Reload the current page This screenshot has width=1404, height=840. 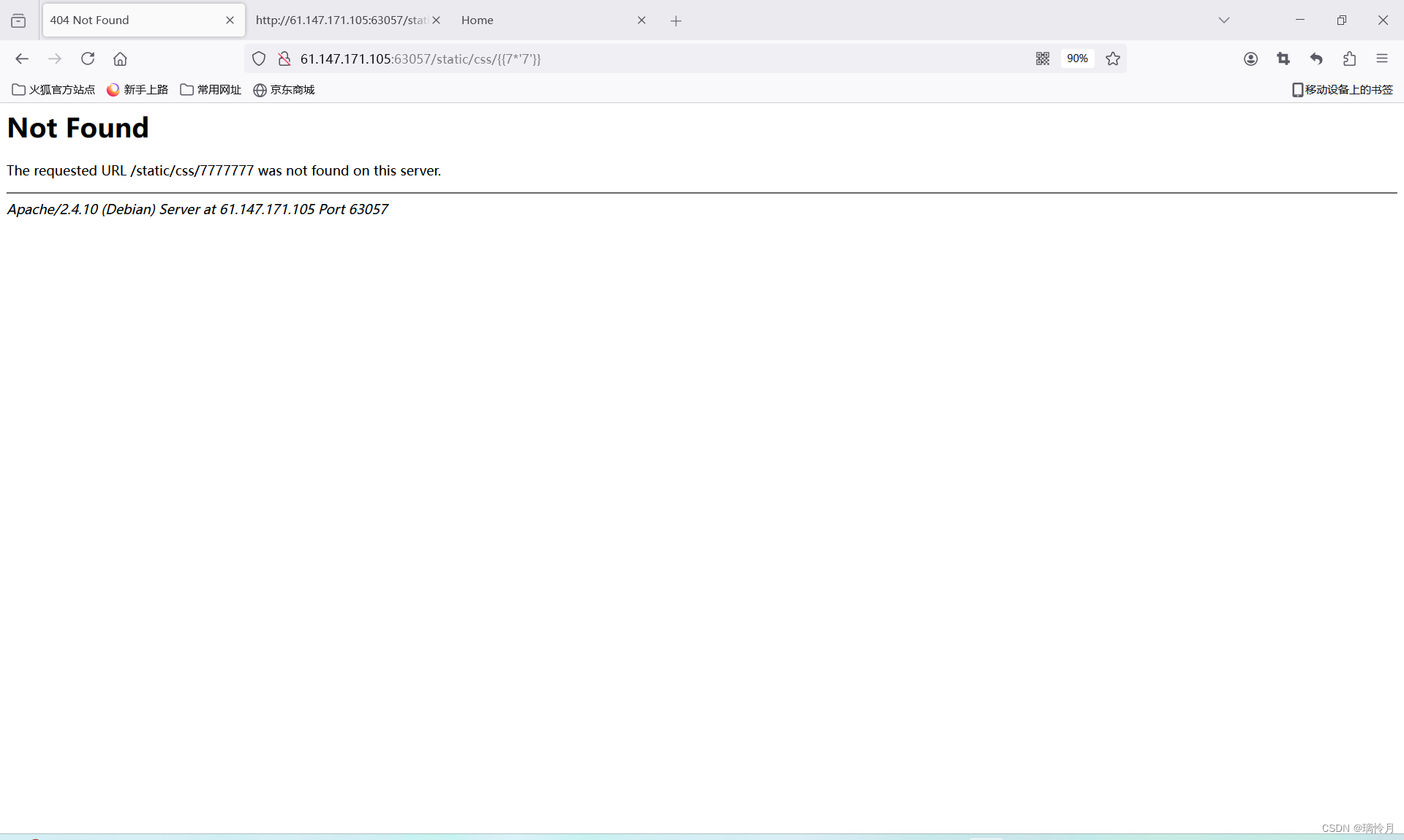point(88,58)
